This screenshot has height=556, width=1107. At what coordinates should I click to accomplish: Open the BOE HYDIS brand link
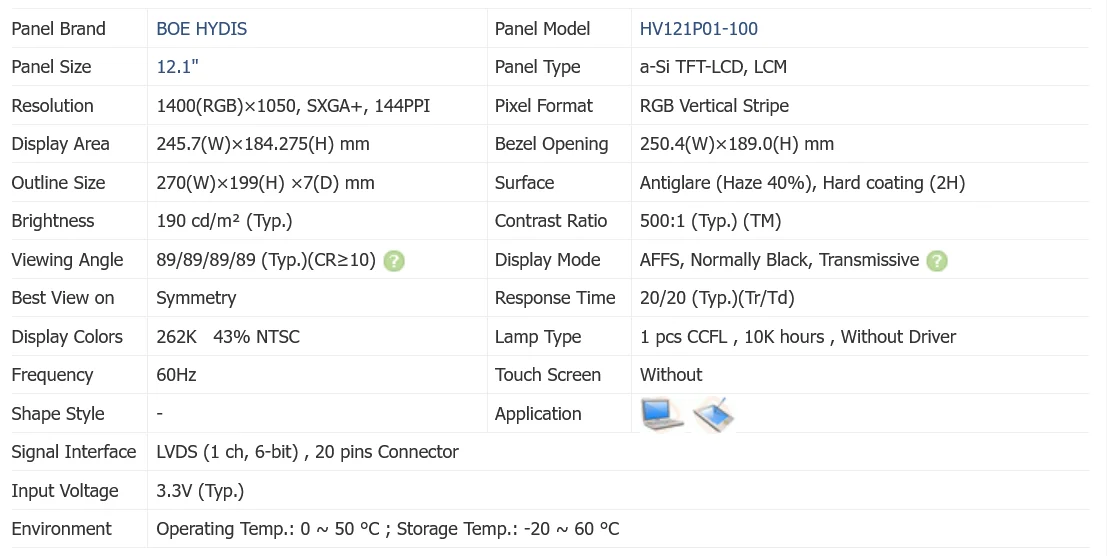[x=202, y=29]
